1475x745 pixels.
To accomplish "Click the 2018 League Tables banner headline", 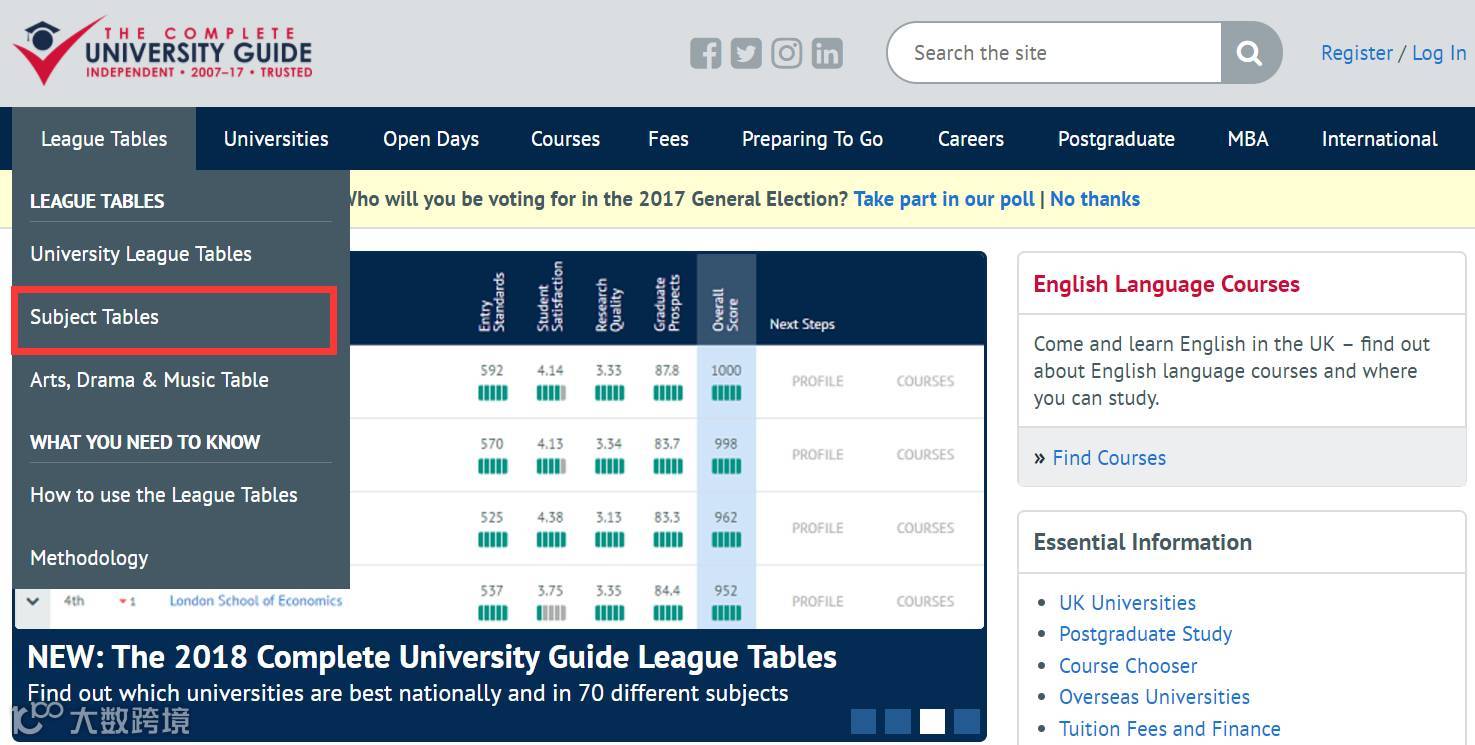I will (x=432, y=657).
